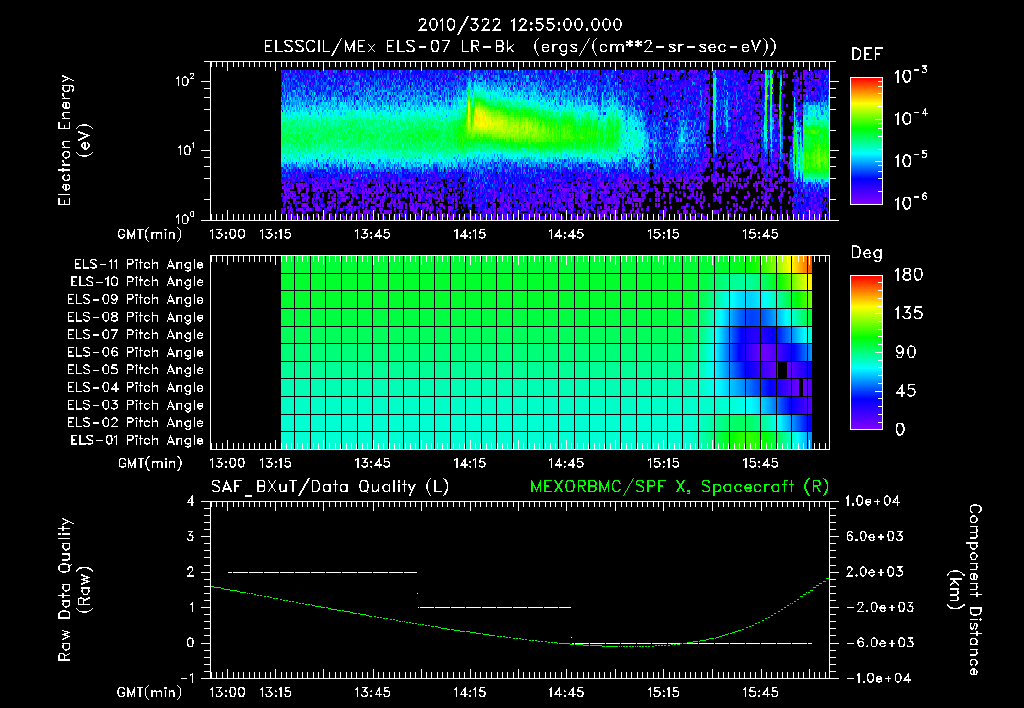Click the green MEXORBMC/SPF X, Spacecraft (R) legend
Screen dimensions: 1024x708
[679, 487]
